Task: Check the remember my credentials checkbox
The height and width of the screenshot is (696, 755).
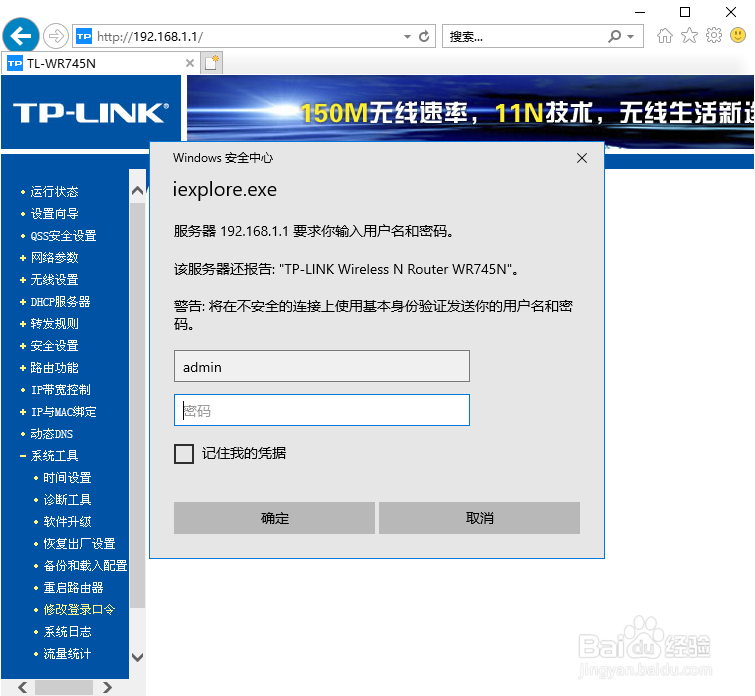Action: 184,454
